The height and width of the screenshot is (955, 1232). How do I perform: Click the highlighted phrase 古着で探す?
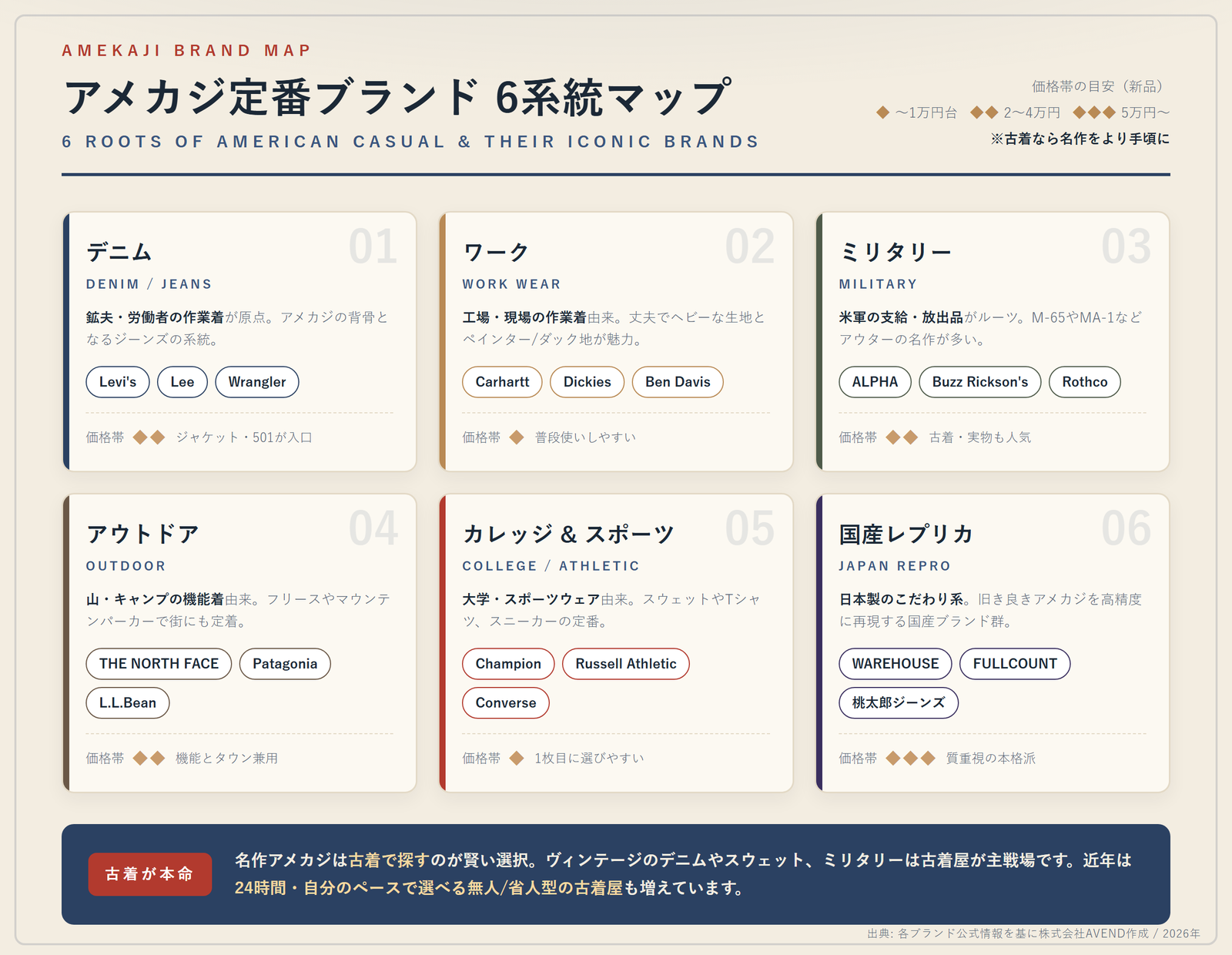click(x=389, y=860)
